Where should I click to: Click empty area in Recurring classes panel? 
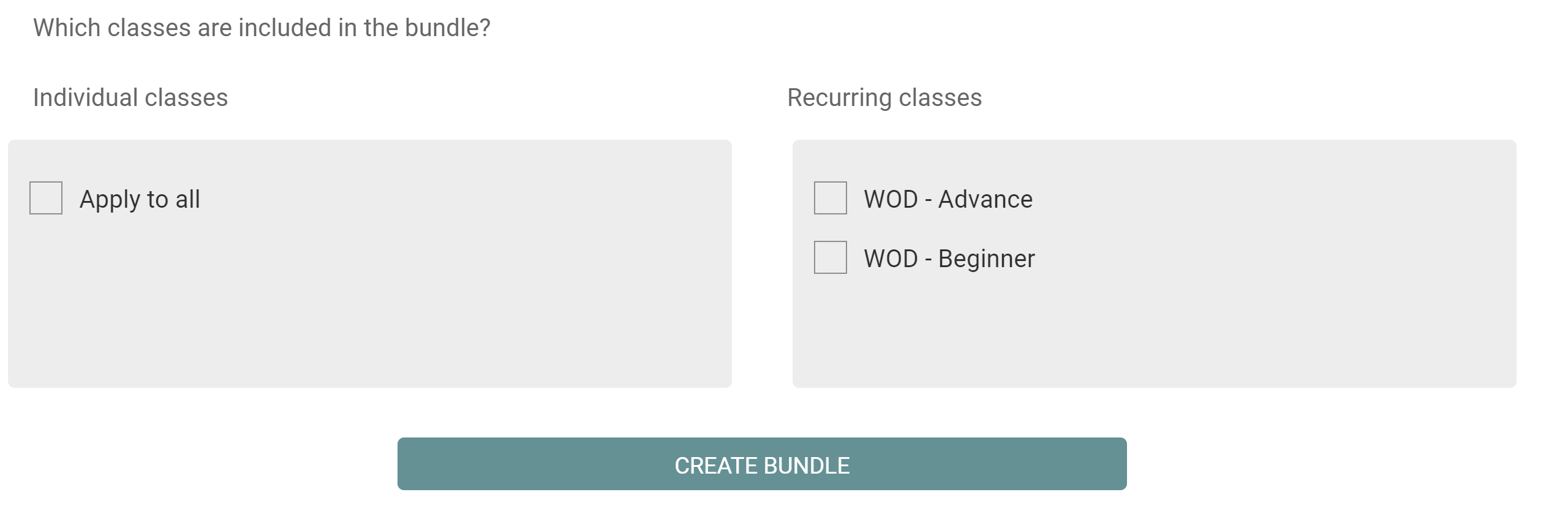coord(1155,331)
